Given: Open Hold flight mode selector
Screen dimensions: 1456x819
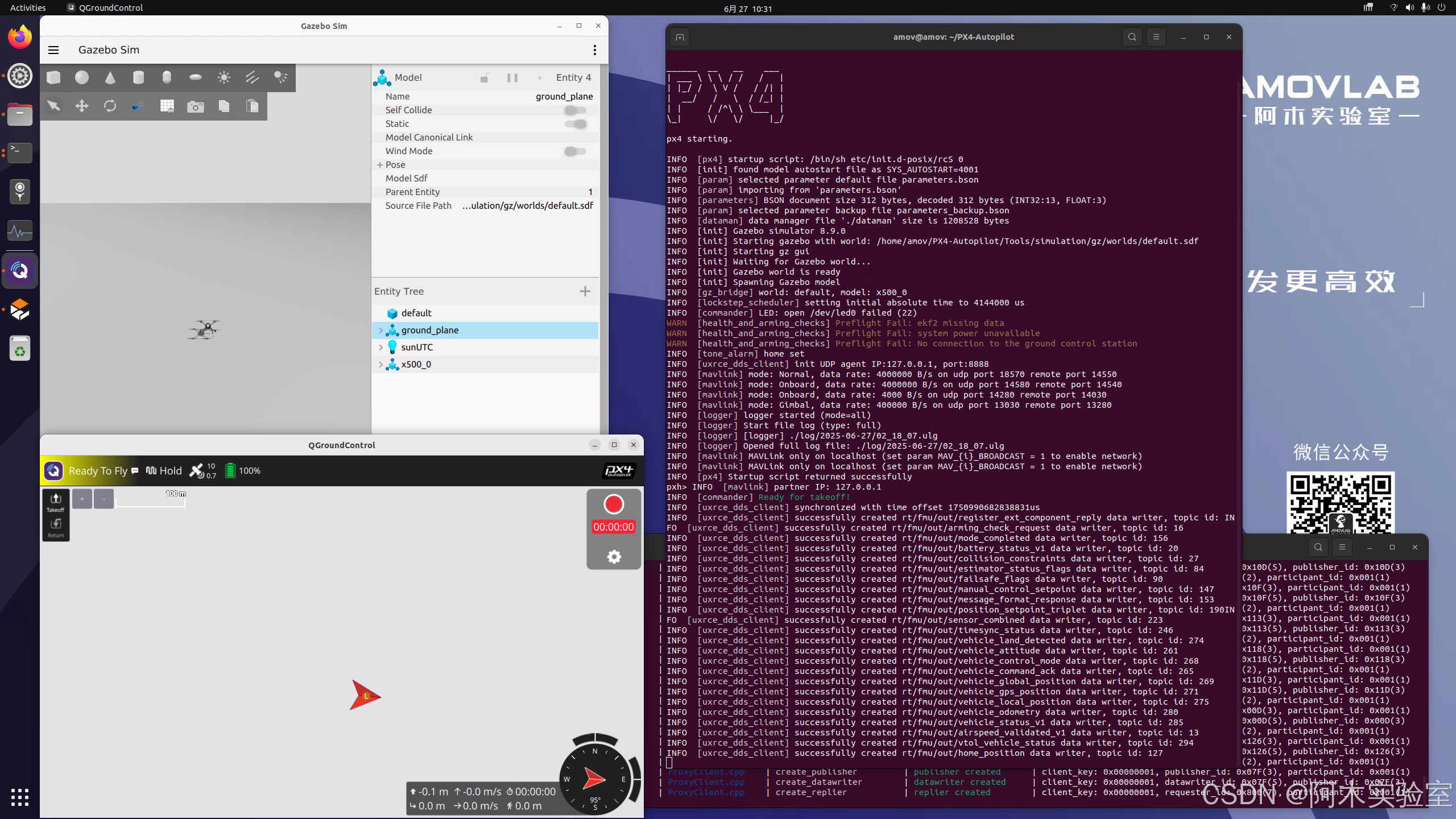Looking at the screenshot, I should [164, 471].
